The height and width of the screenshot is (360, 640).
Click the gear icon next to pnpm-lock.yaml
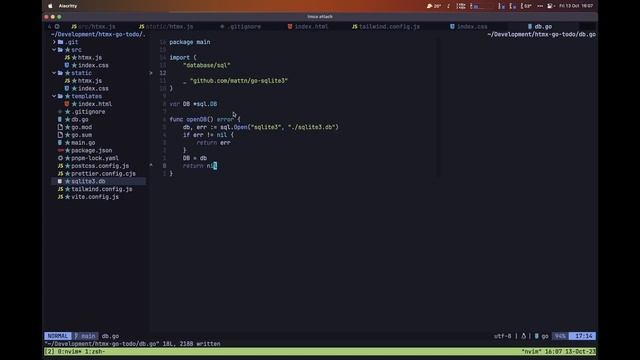60,158
